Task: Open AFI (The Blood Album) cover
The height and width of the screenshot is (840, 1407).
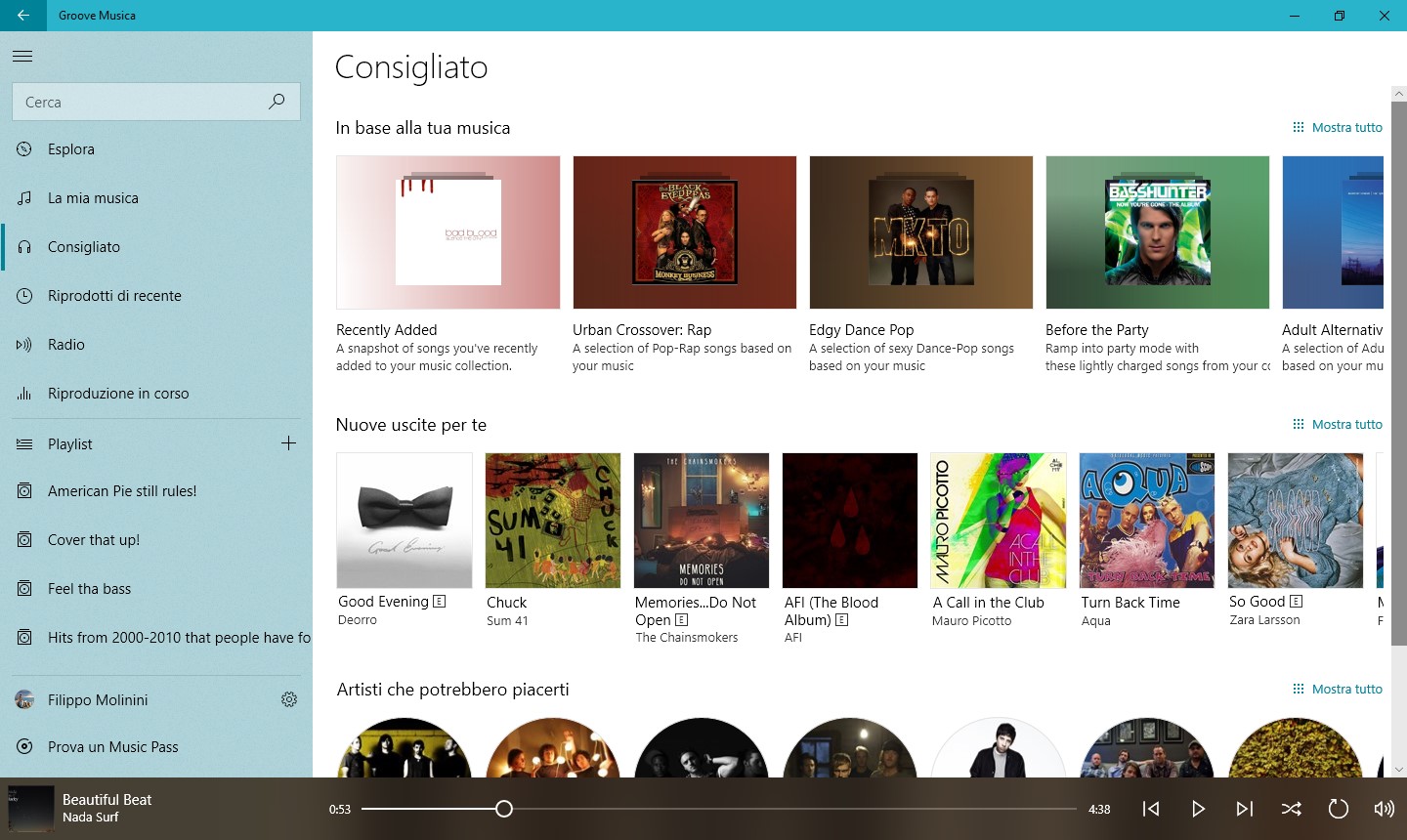Action: (x=850, y=521)
